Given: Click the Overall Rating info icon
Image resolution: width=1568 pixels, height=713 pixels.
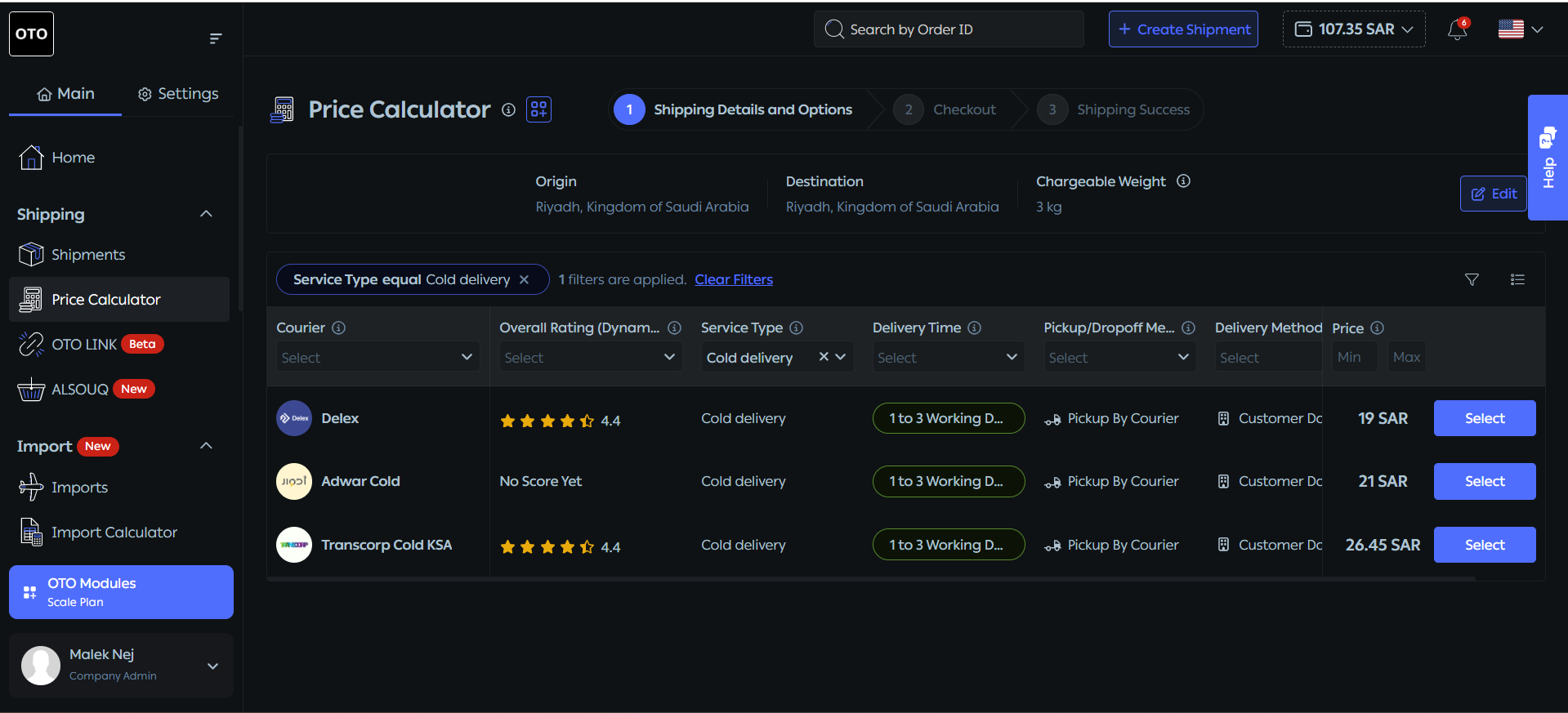Looking at the screenshot, I should pyautogui.click(x=674, y=328).
